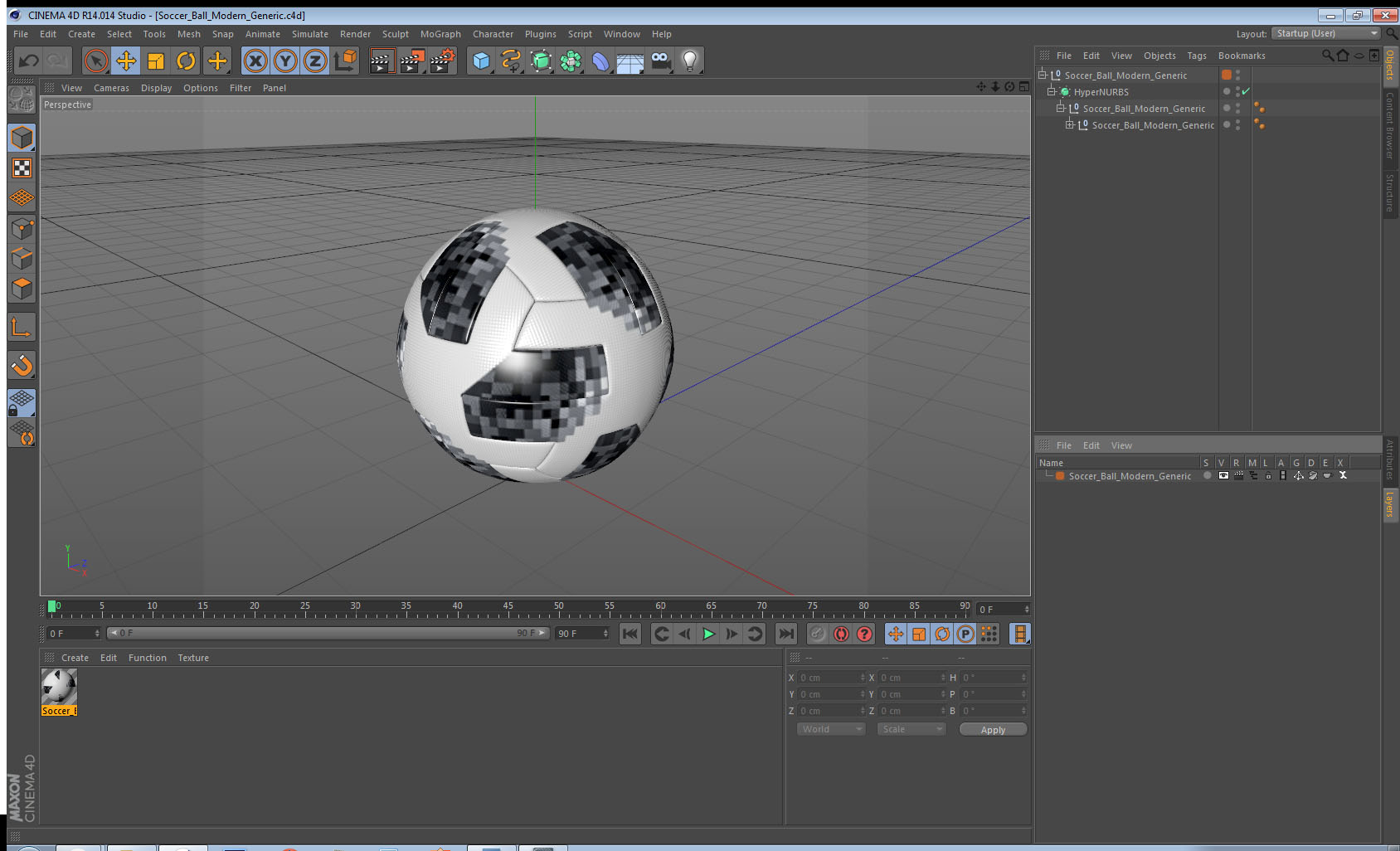Open the Scale mode dropdown
Image resolution: width=1400 pixels, height=851 pixels.
point(911,729)
